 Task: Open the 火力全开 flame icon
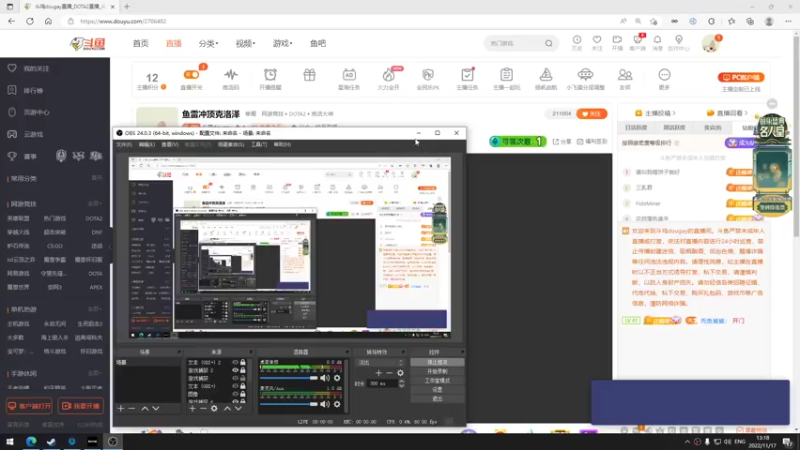(388, 74)
